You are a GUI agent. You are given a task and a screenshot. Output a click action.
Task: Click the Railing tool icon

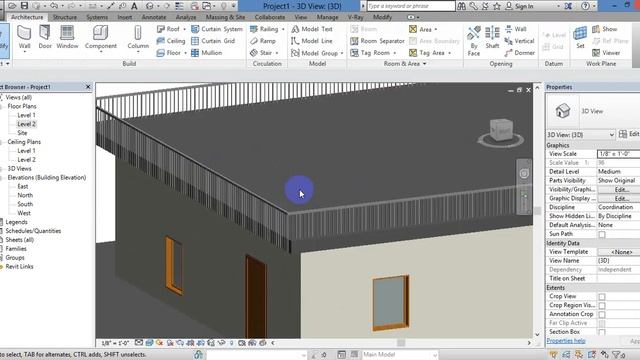pyautogui.click(x=254, y=29)
